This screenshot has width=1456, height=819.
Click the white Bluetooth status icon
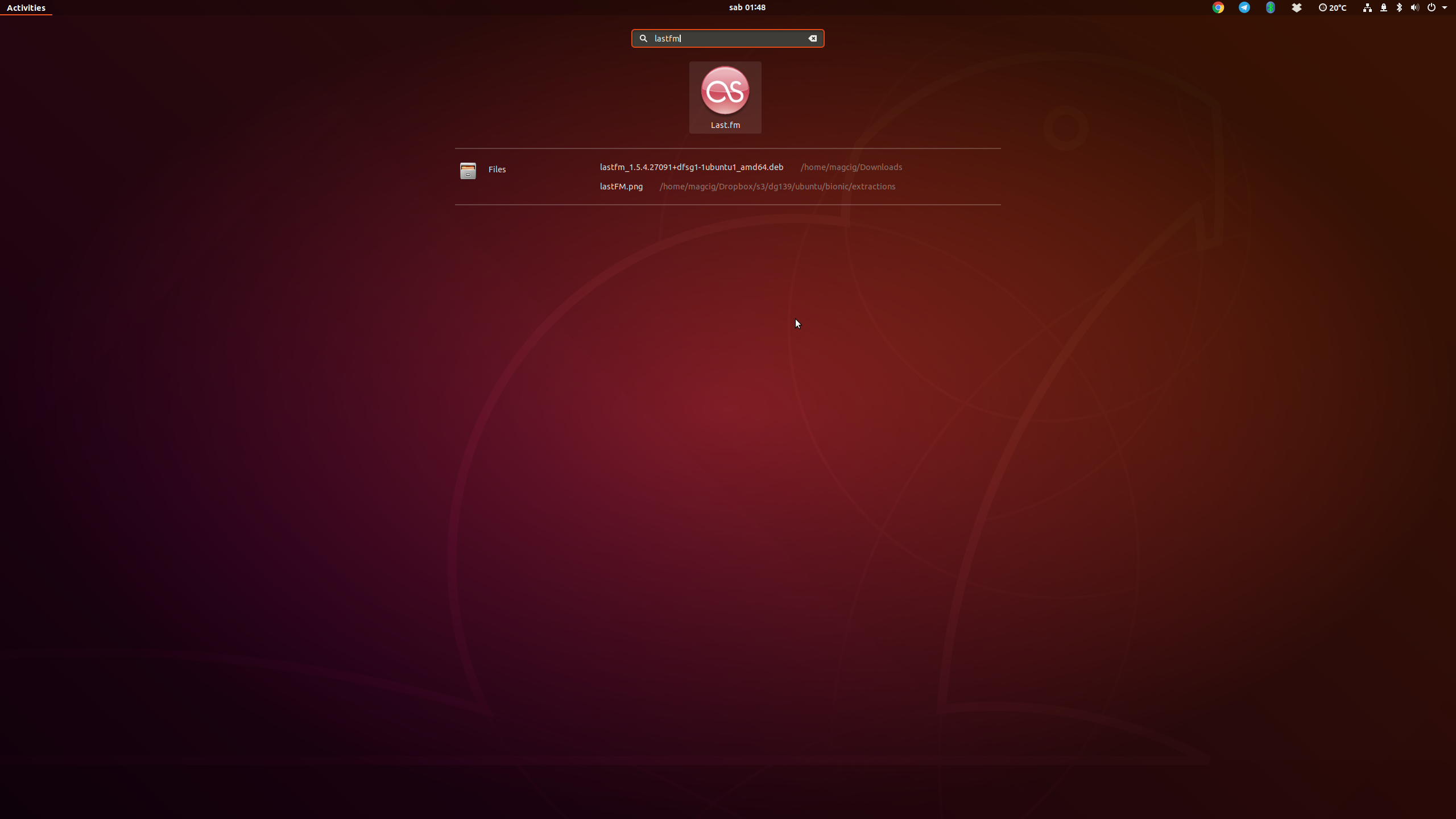[1399, 7]
